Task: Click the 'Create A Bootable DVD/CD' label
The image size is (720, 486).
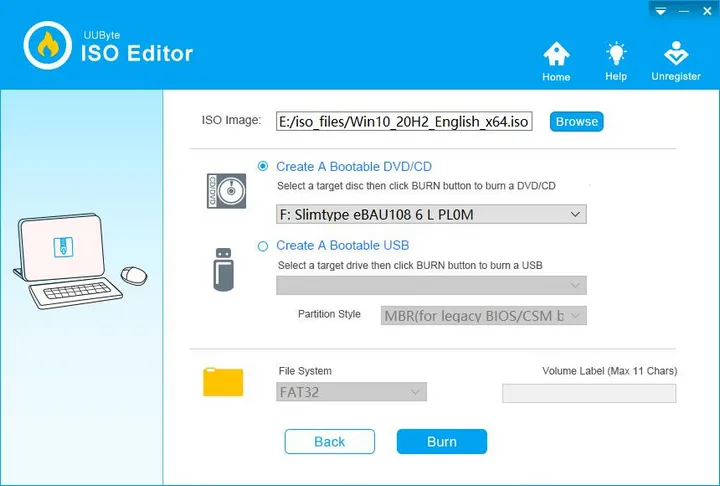Action: click(354, 166)
